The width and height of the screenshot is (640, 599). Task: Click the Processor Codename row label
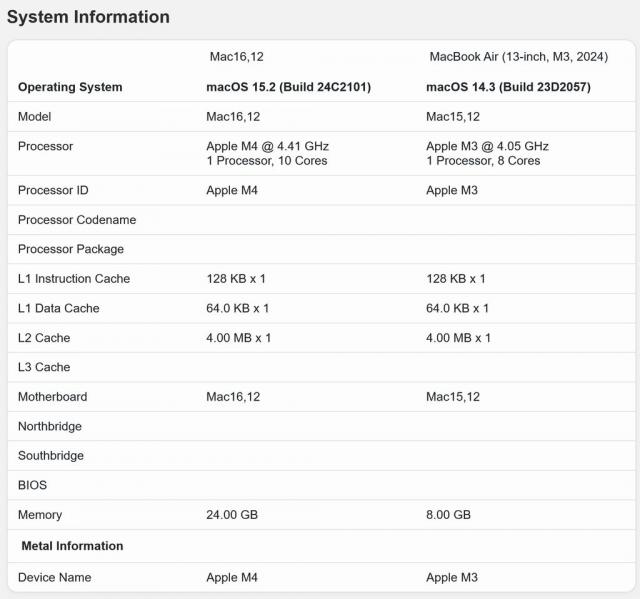(x=77, y=220)
